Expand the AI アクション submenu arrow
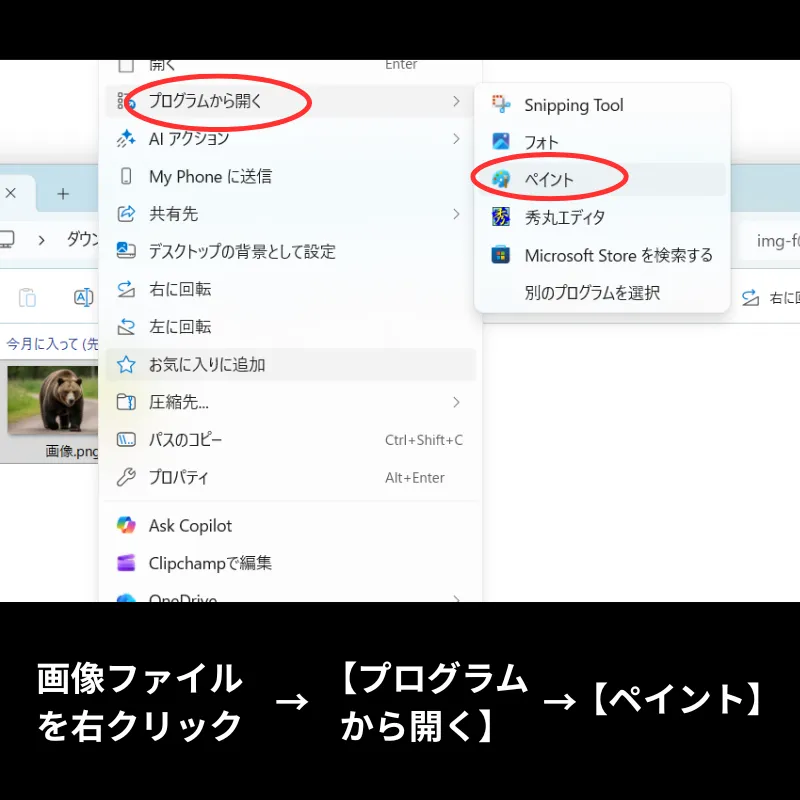The height and width of the screenshot is (800, 800). pos(456,139)
